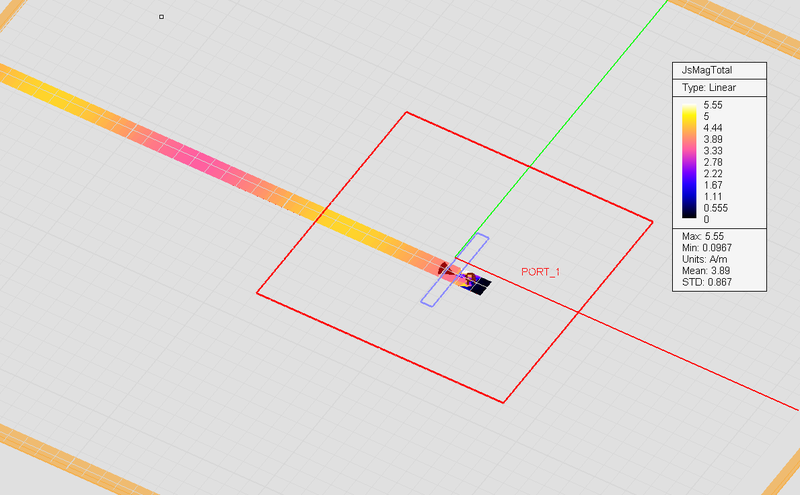This screenshot has height=495, width=800.
Task: Click the legend color scale bar
Action: coord(689,161)
